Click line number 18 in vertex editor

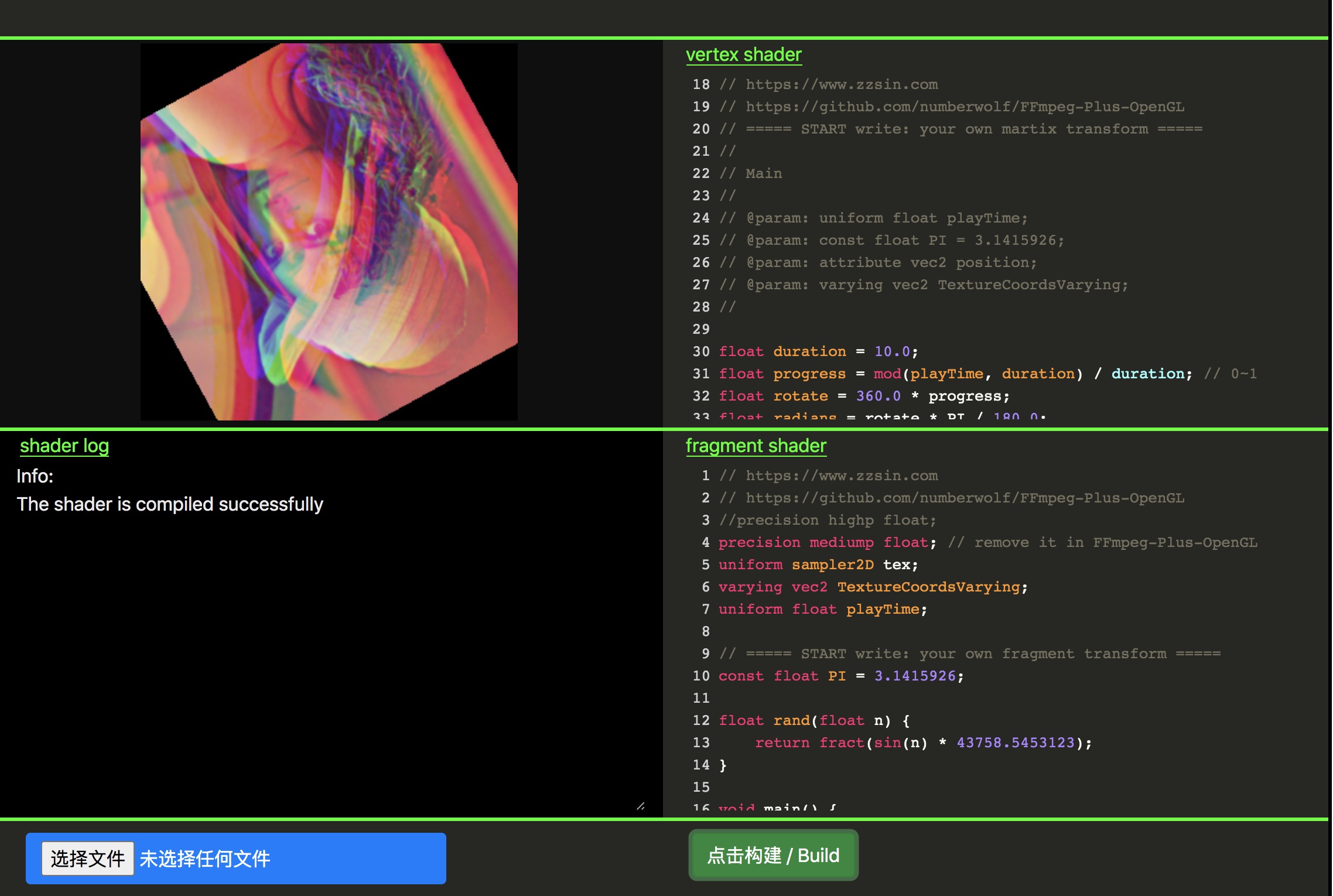pos(700,84)
